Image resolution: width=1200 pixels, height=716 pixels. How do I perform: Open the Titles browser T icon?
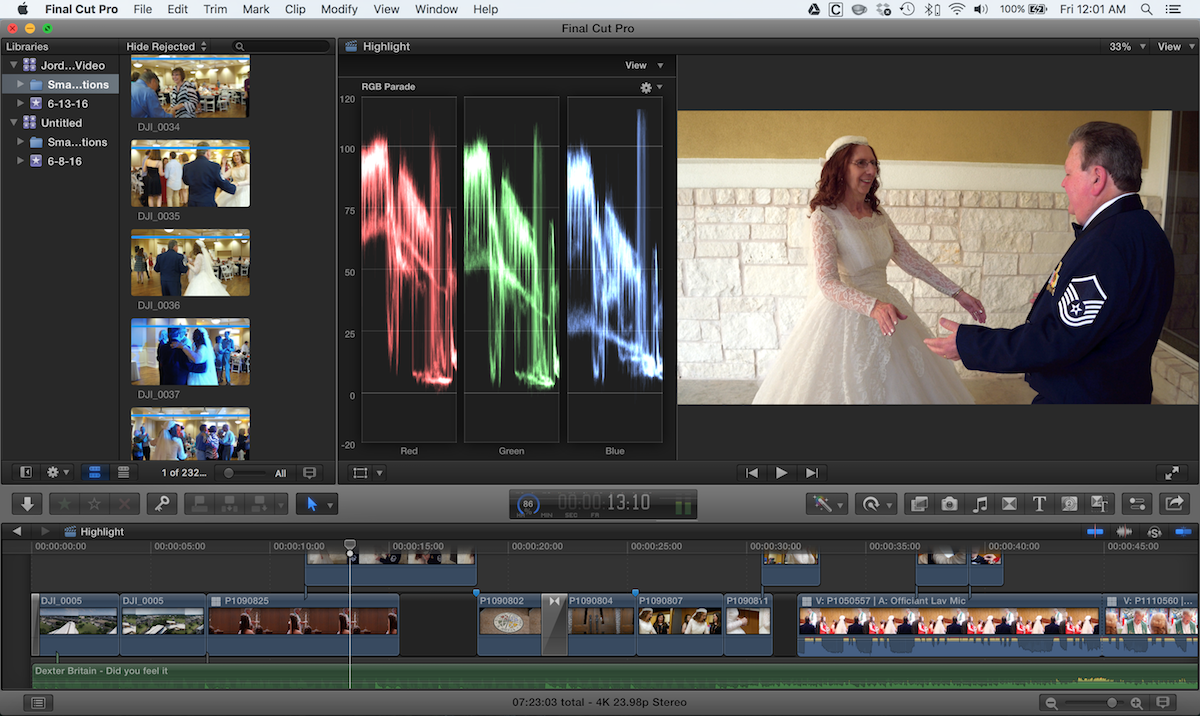click(x=1039, y=503)
